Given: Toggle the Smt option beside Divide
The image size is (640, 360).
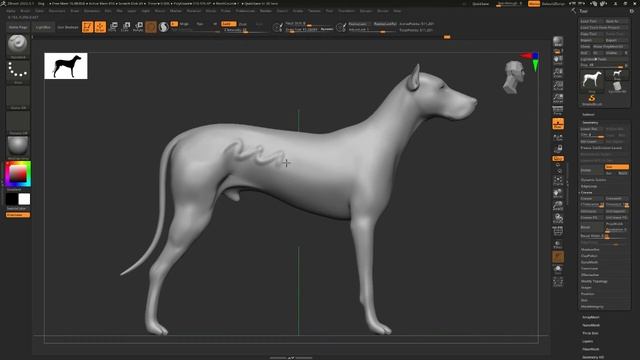Looking at the screenshot, I should point(617,167).
